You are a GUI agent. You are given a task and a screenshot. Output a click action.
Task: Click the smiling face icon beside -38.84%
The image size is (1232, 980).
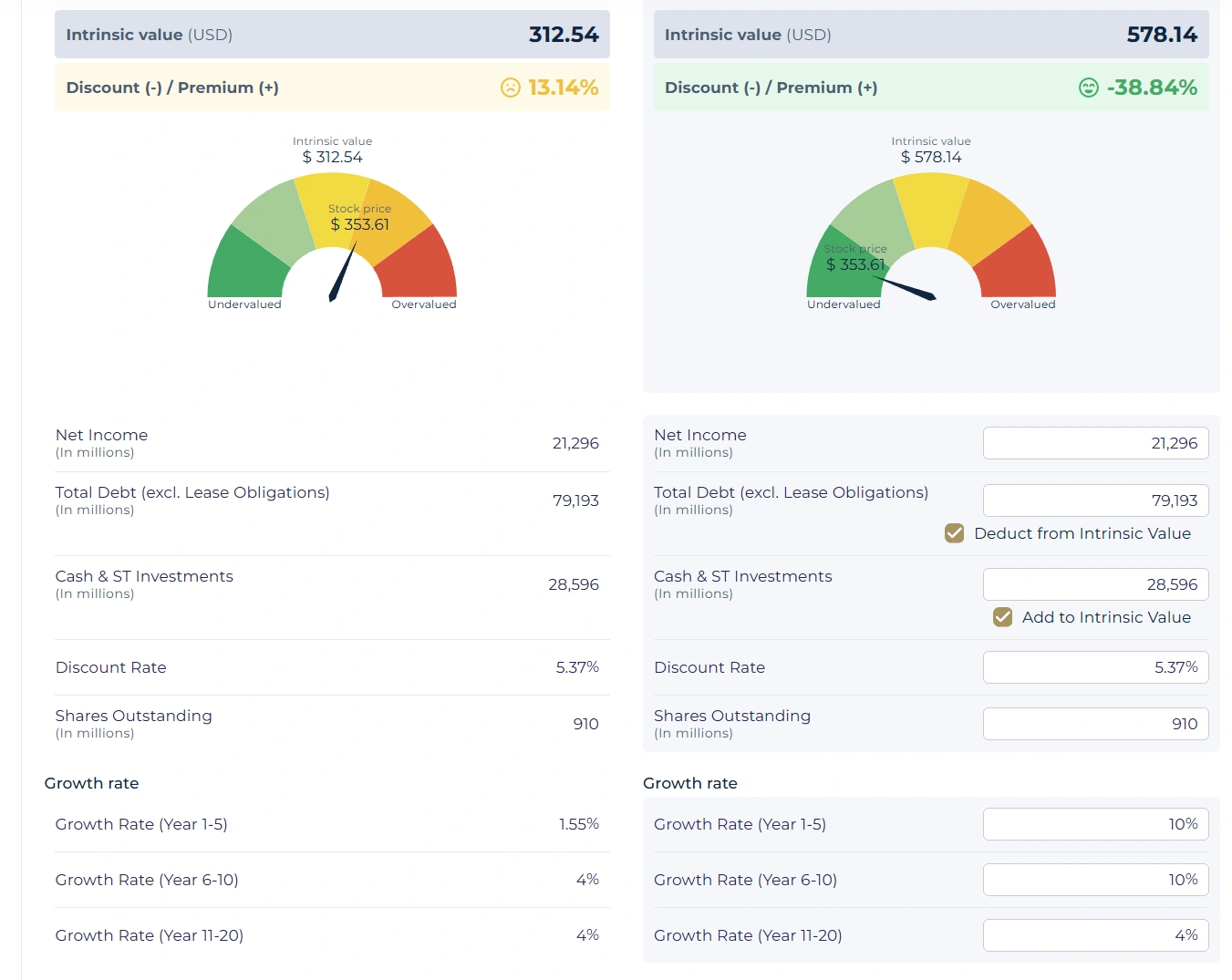pyautogui.click(x=1089, y=88)
